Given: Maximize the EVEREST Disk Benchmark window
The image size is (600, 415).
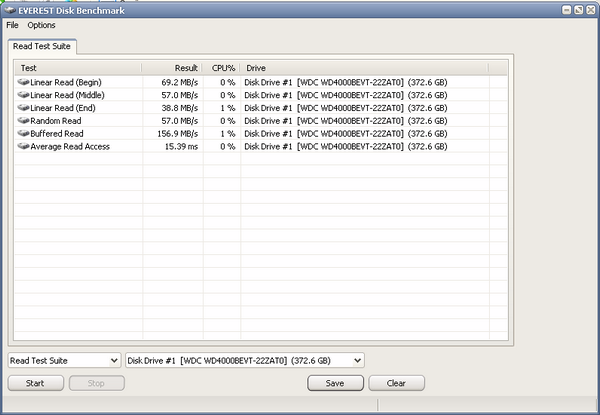Looking at the screenshot, I should point(579,10).
